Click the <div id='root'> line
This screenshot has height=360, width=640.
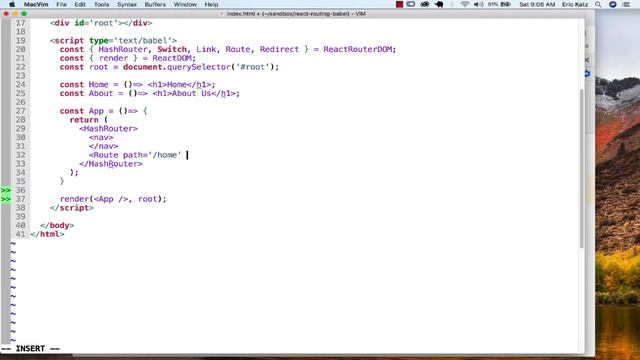(x=101, y=23)
